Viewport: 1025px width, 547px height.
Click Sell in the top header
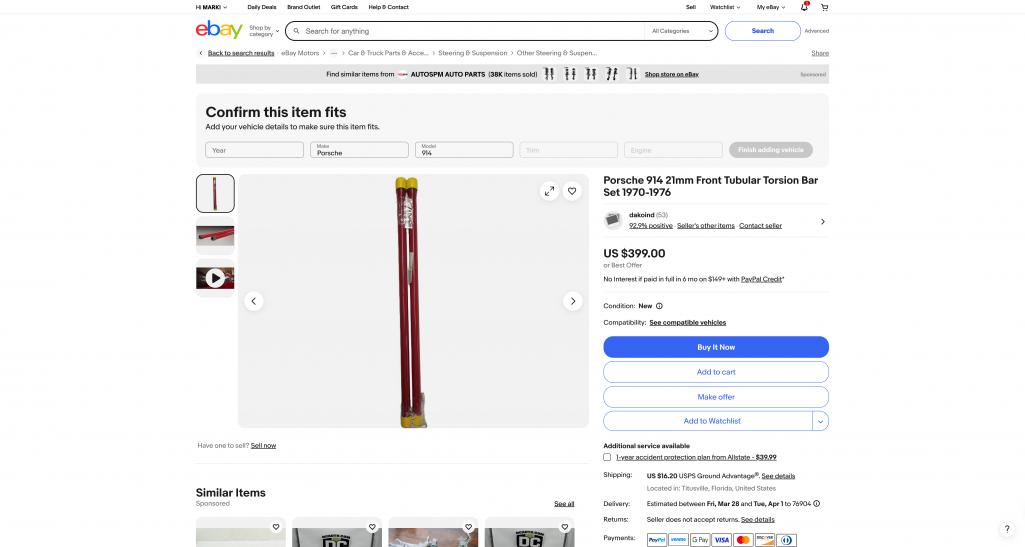[x=690, y=7]
